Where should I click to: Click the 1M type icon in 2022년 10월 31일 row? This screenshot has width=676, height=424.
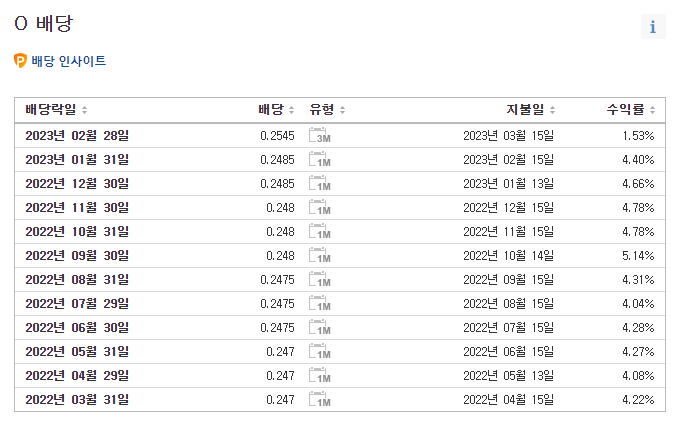[x=319, y=232]
